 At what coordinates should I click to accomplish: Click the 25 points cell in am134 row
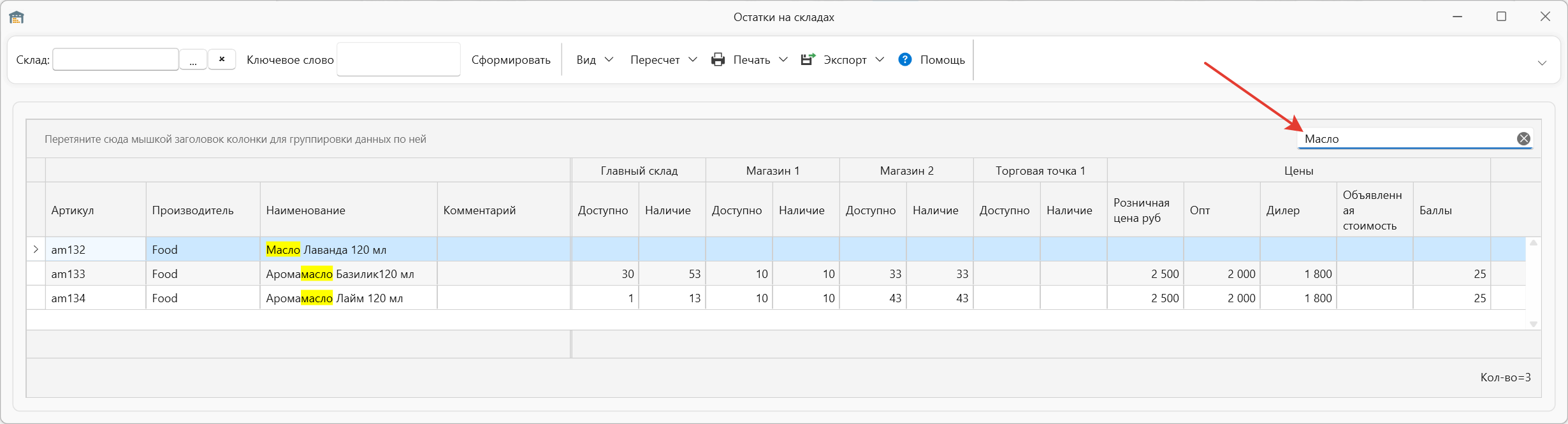[x=1451, y=298]
